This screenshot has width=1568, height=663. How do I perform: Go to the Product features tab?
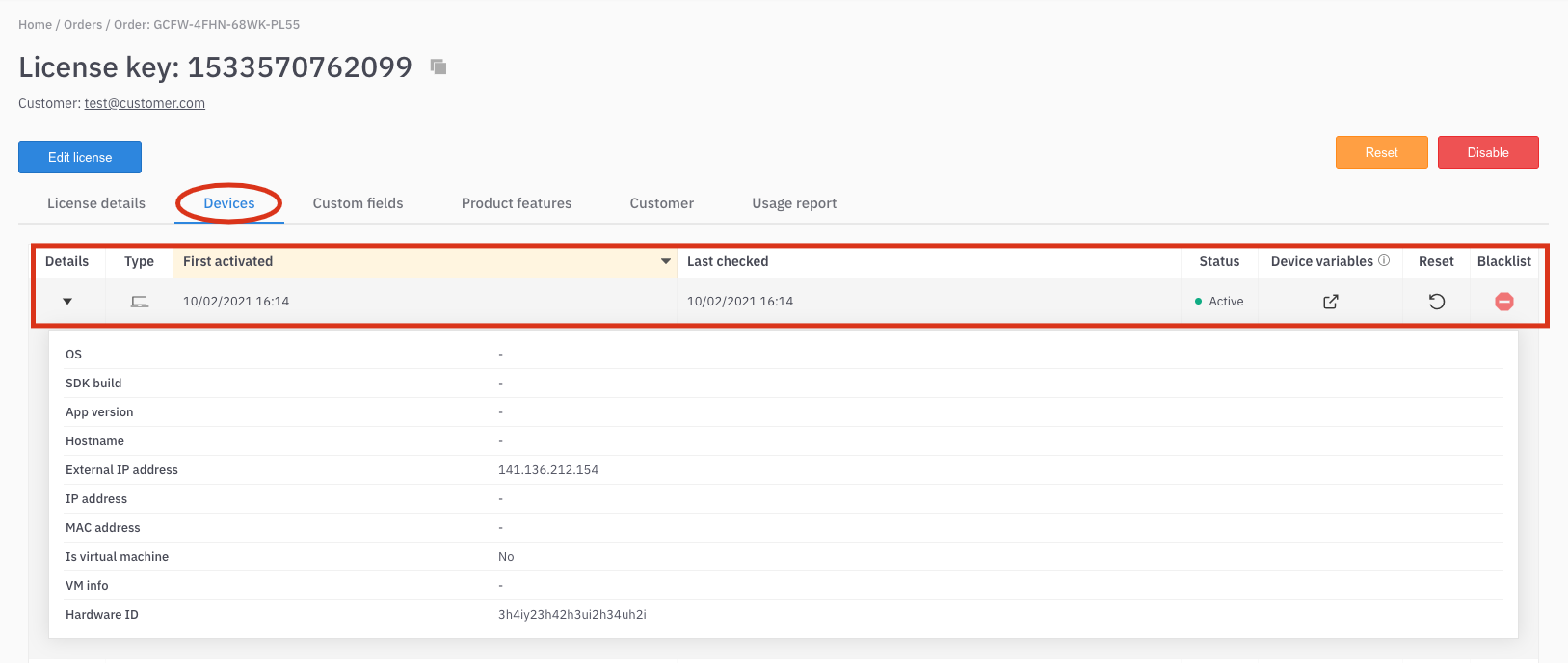[517, 203]
